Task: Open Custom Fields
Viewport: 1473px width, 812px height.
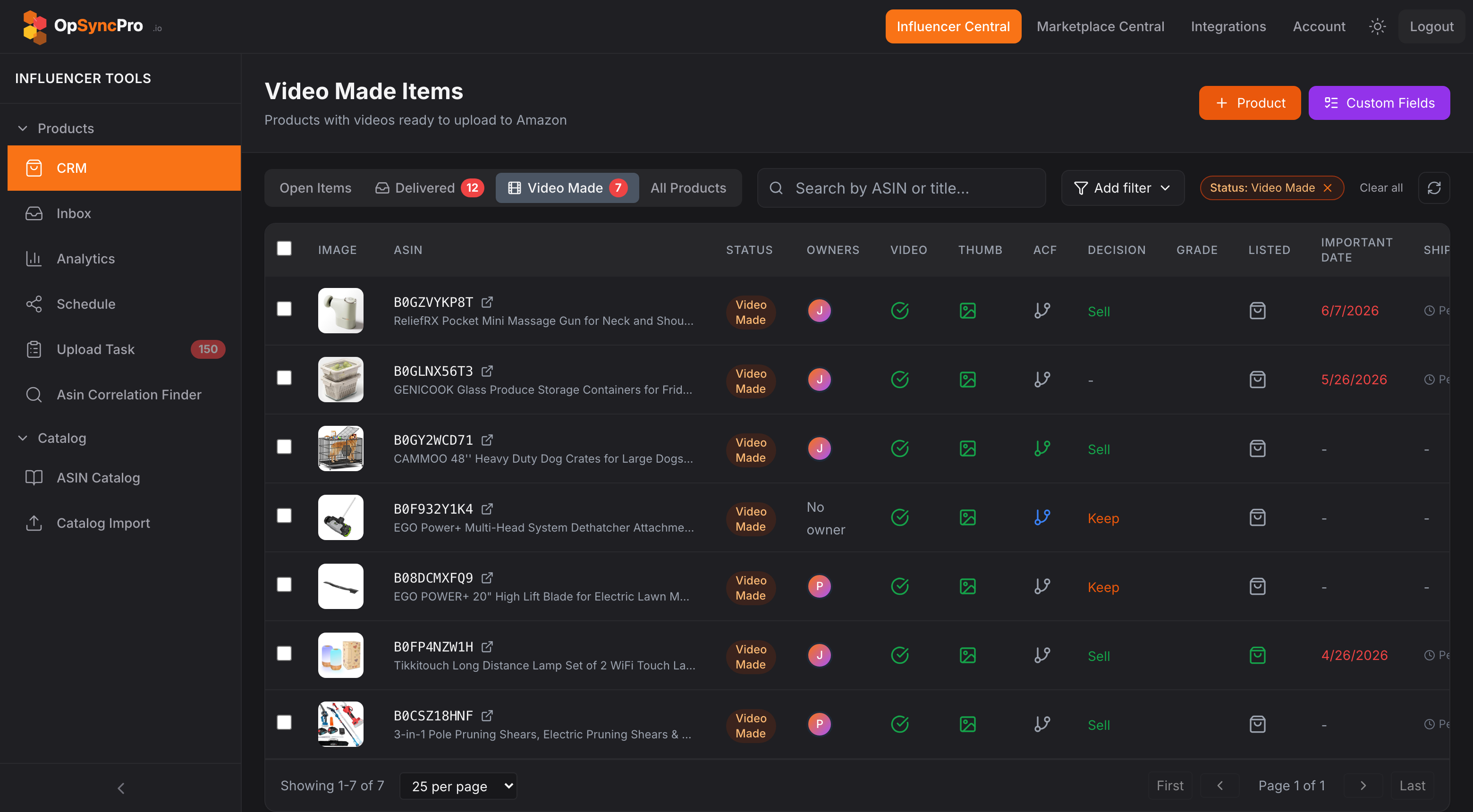Action: point(1379,103)
